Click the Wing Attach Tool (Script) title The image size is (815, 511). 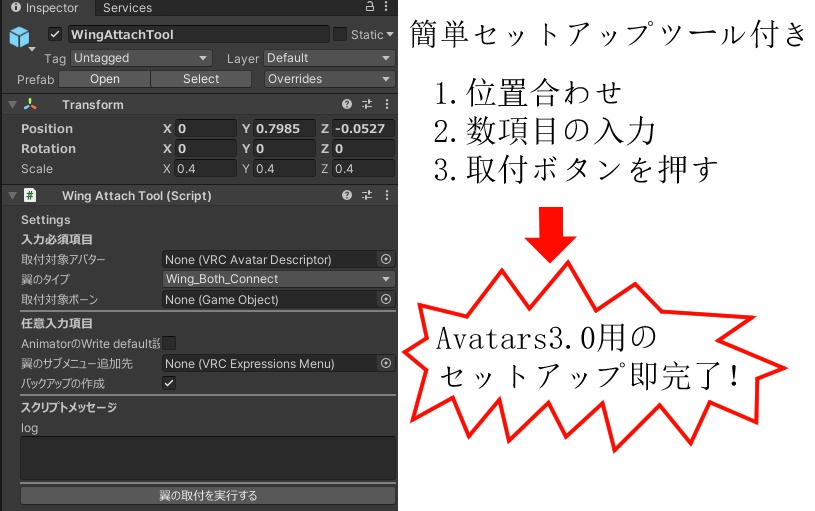coord(137,195)
